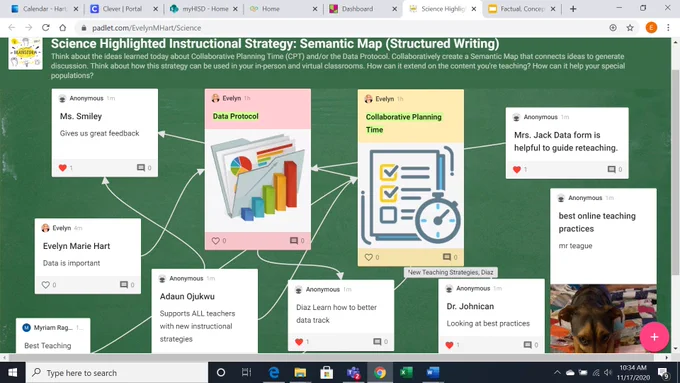680x383 pixels.
Task: Open comments on Collaborative Planning Time post
Action: (447, 257)
